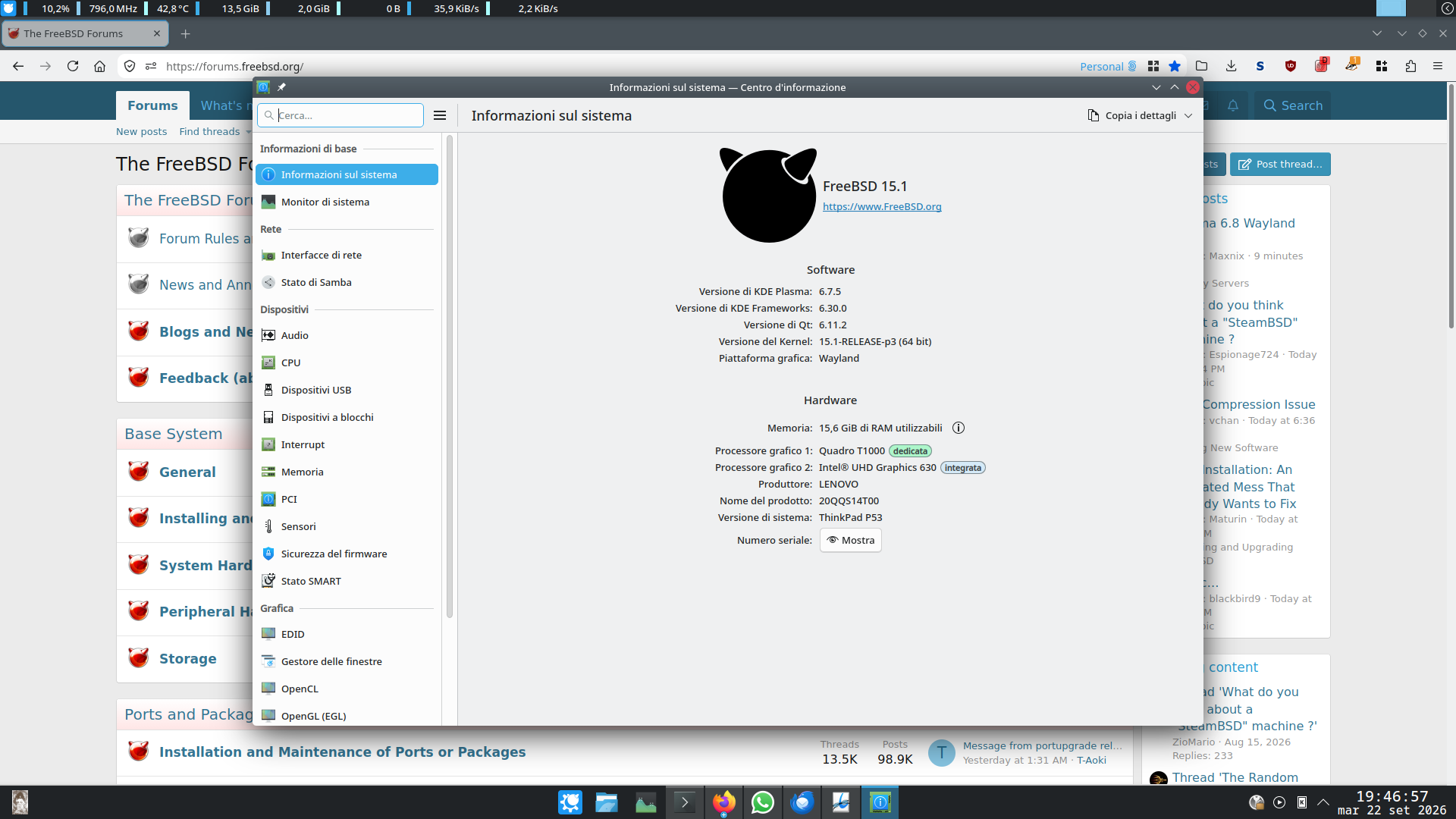The width and height of the screenshot is (1456, 819).
Task: Open the Firefox application menu
Action: click(1438, 66)
